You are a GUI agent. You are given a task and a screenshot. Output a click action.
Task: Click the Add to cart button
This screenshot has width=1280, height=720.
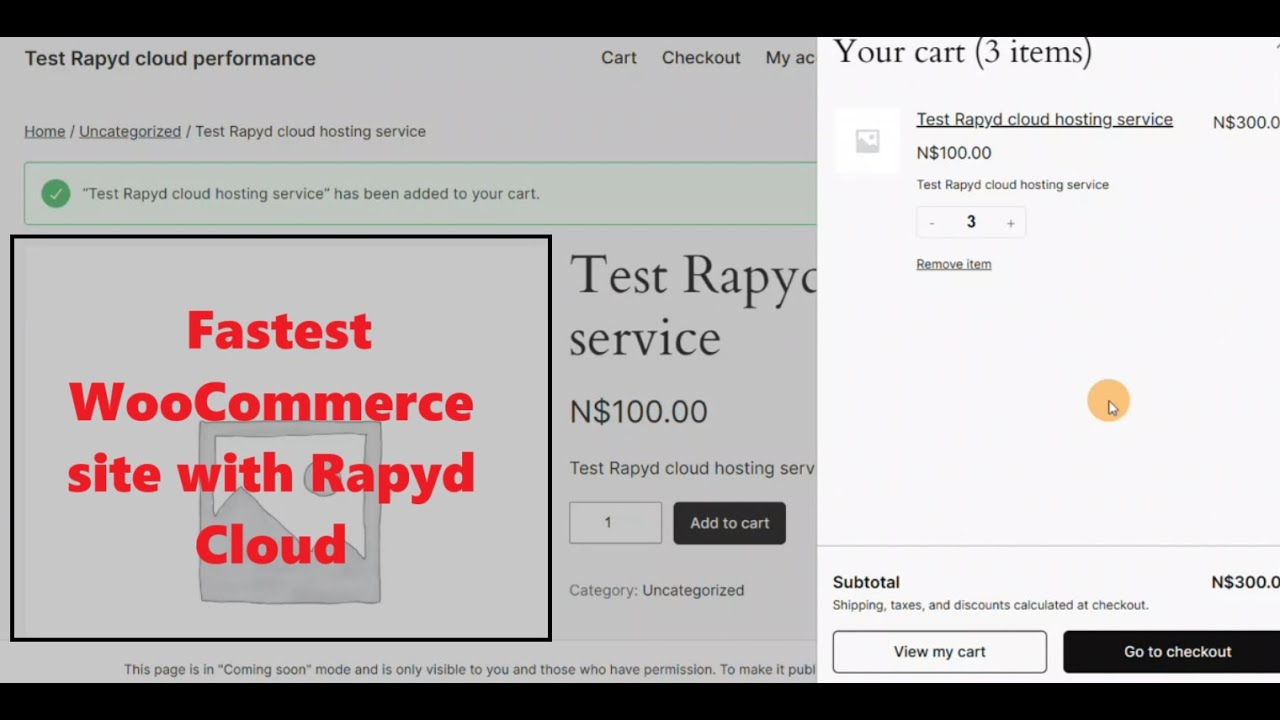click(x=729, y=523)
